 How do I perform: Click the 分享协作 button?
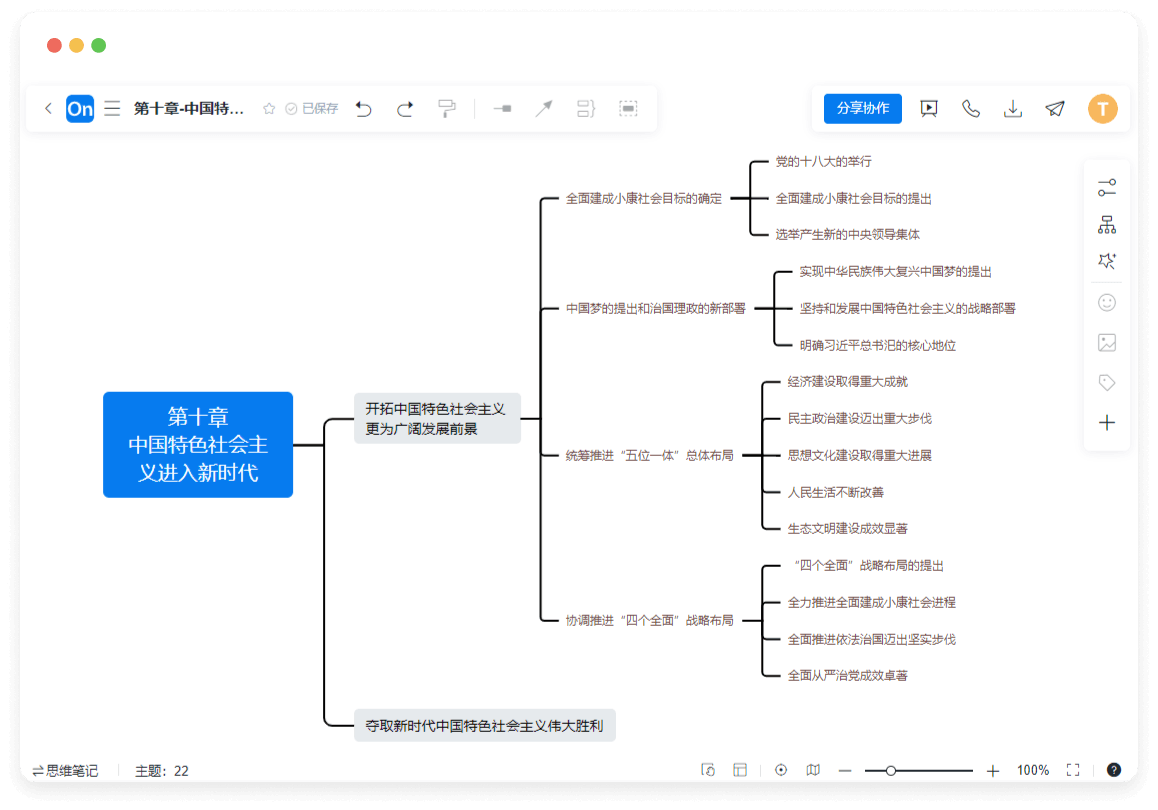pos(862,109)
